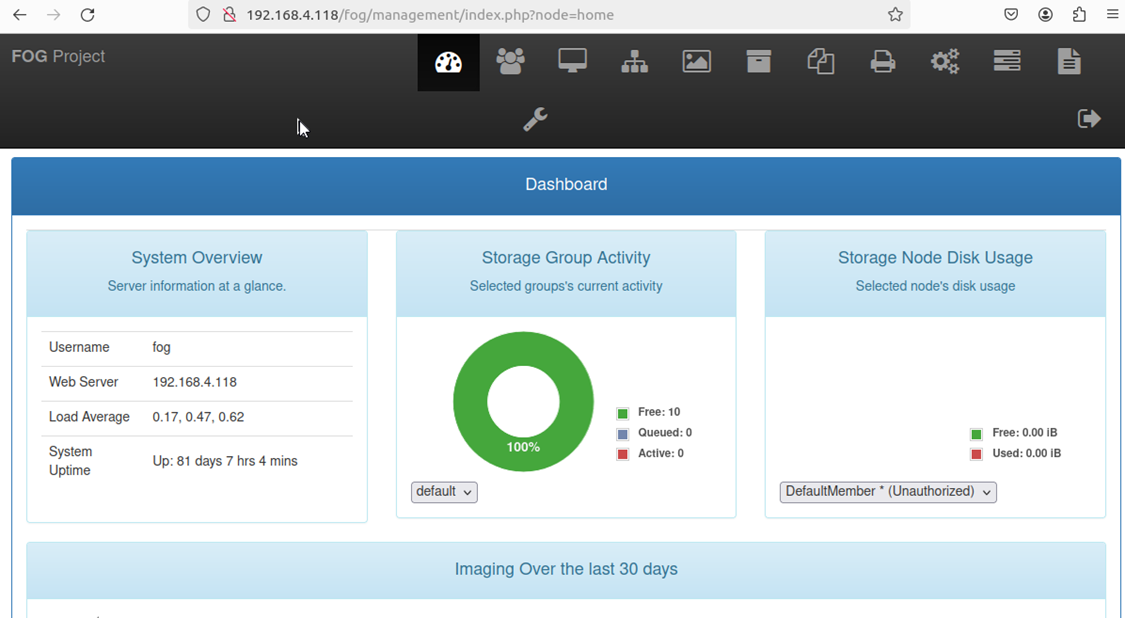Open the browser extensions puzzle icon

pos(1079,14)
